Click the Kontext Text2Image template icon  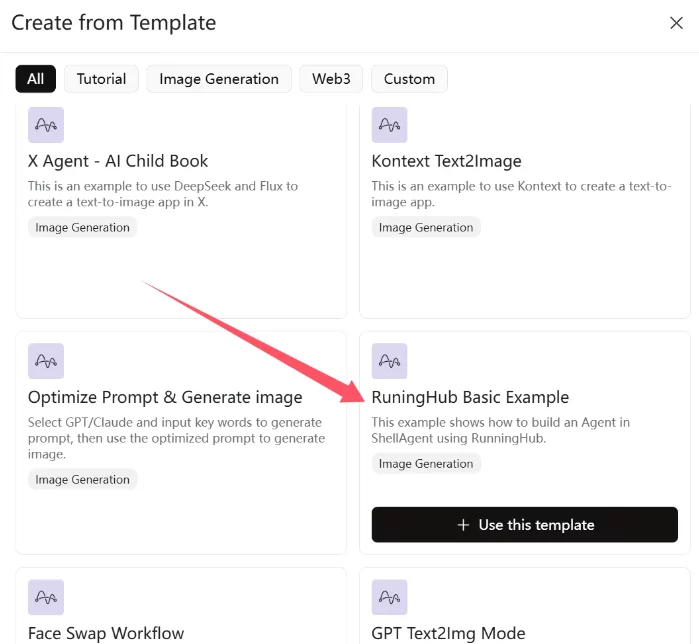(x=389, y=125)
